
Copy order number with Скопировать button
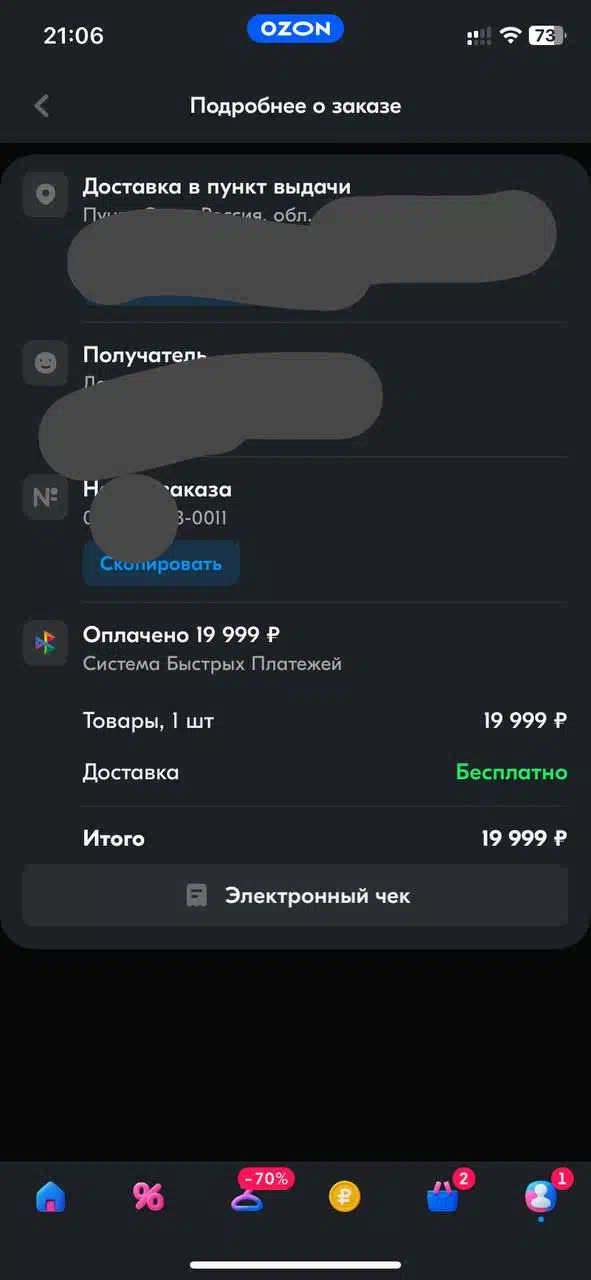click(161, 563)
